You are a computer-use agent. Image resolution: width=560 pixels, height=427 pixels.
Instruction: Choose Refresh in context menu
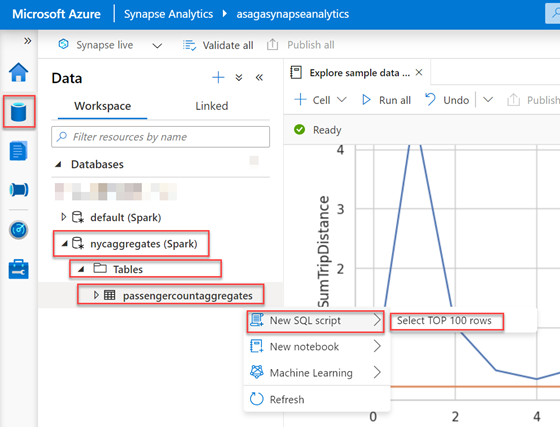(x=315, y=399)
